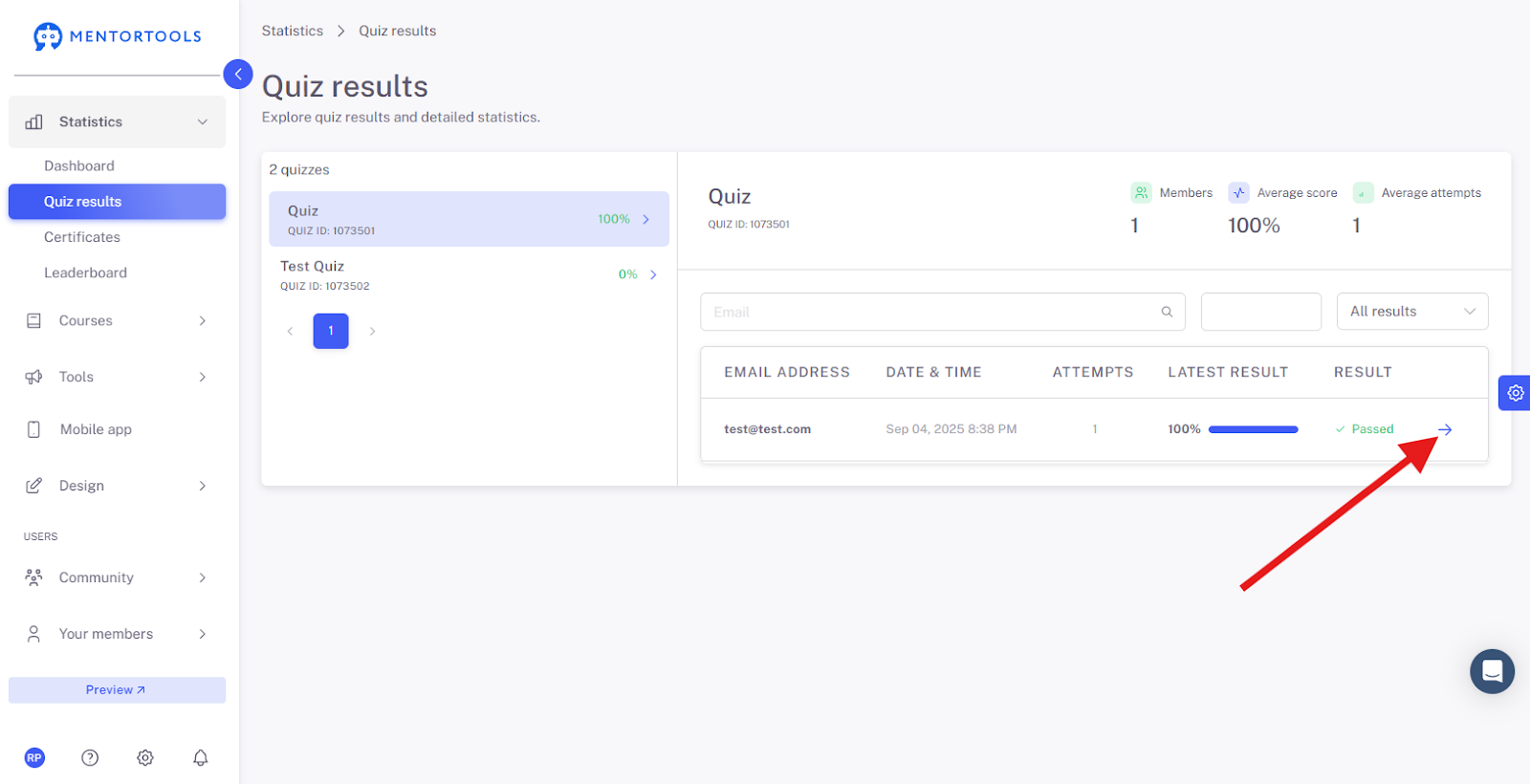
Task: Collapse the Statistics menu
Action: click(117, 121)
